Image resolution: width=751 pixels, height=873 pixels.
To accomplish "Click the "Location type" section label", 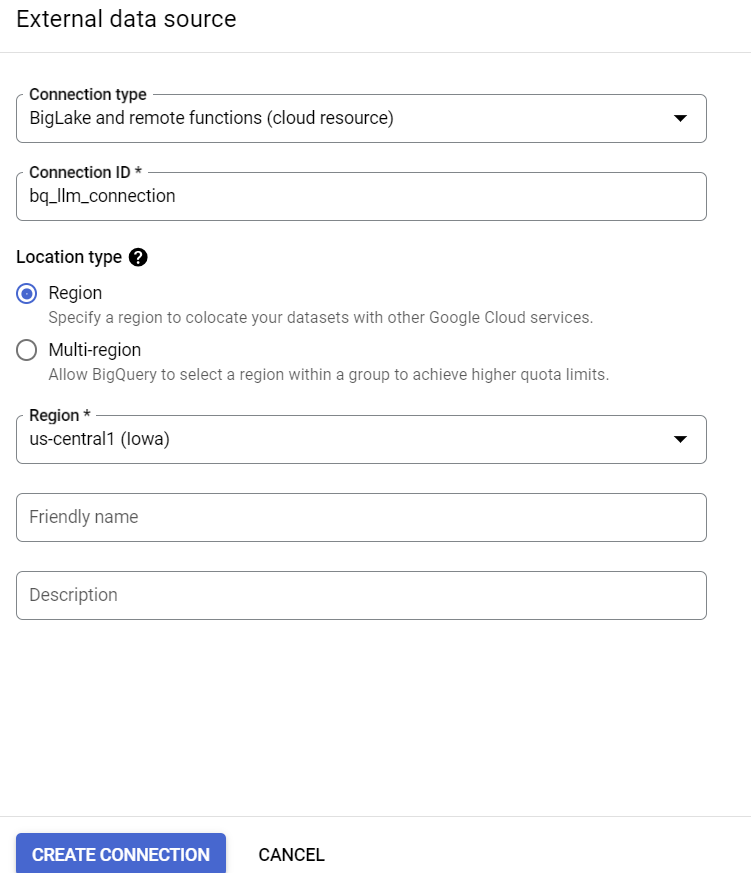I will click(69, 257).
